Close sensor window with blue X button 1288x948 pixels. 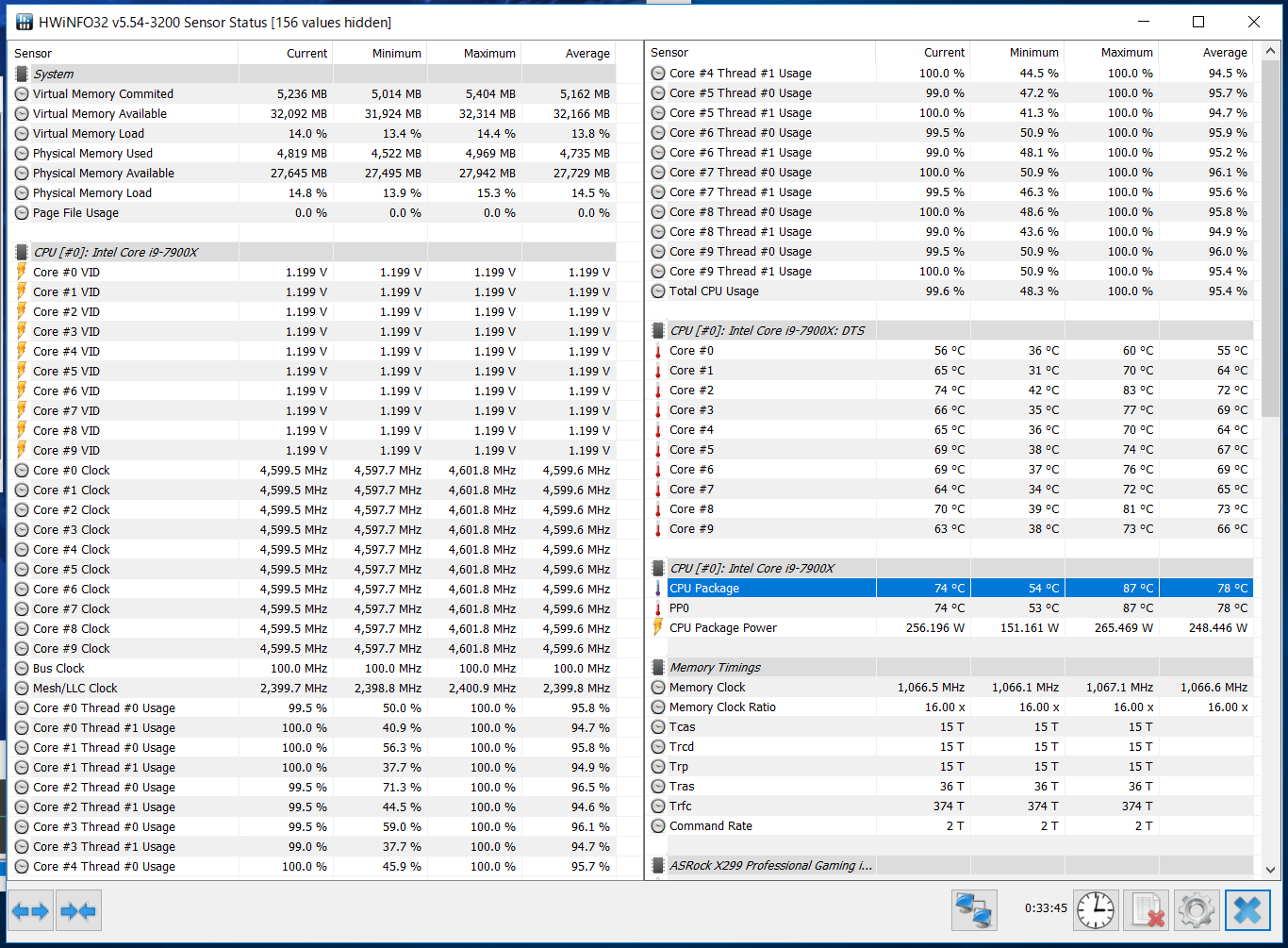click(x=1247, y=910)
